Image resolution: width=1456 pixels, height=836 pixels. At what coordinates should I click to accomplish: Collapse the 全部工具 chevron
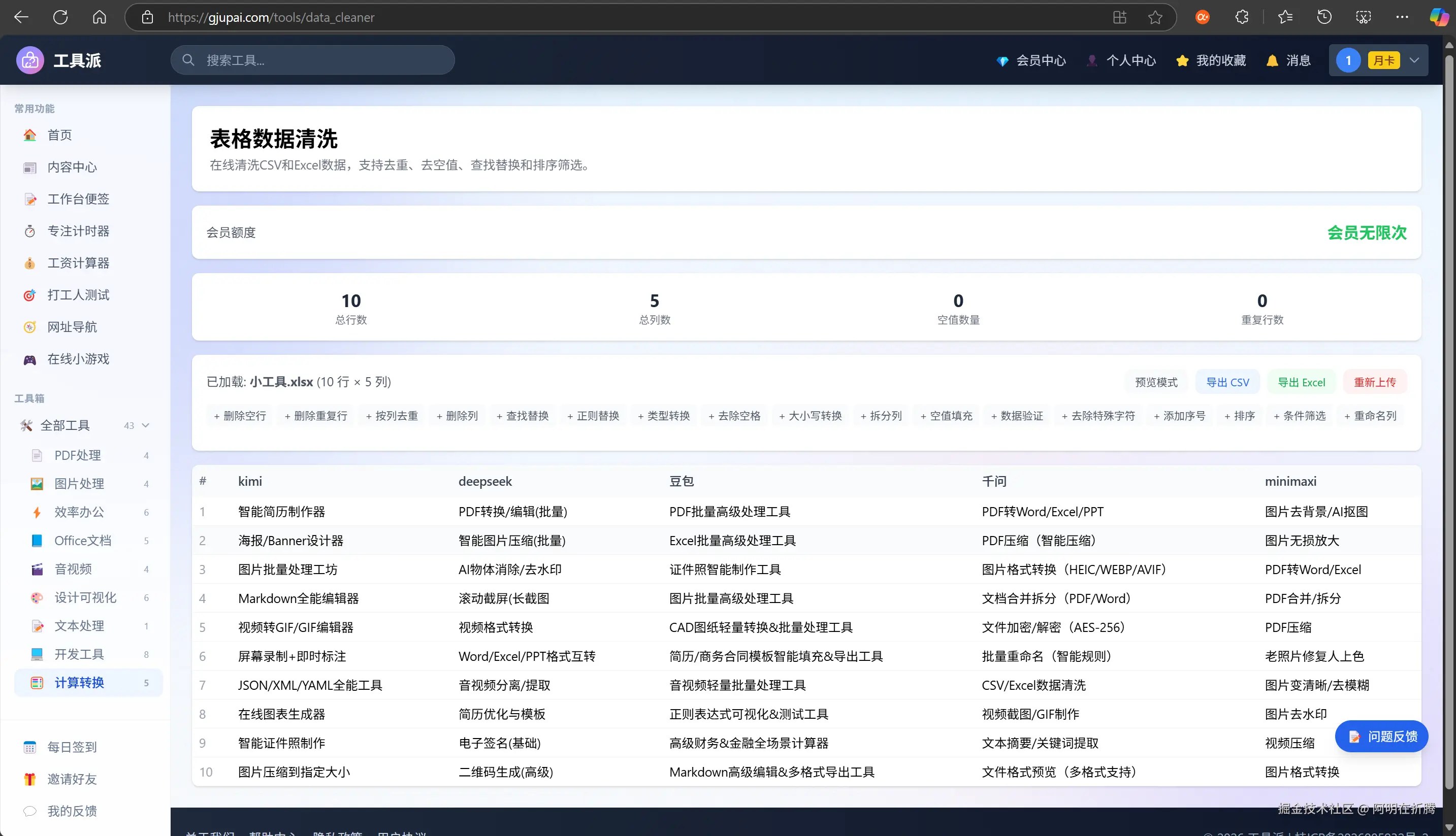coord(146,425)
